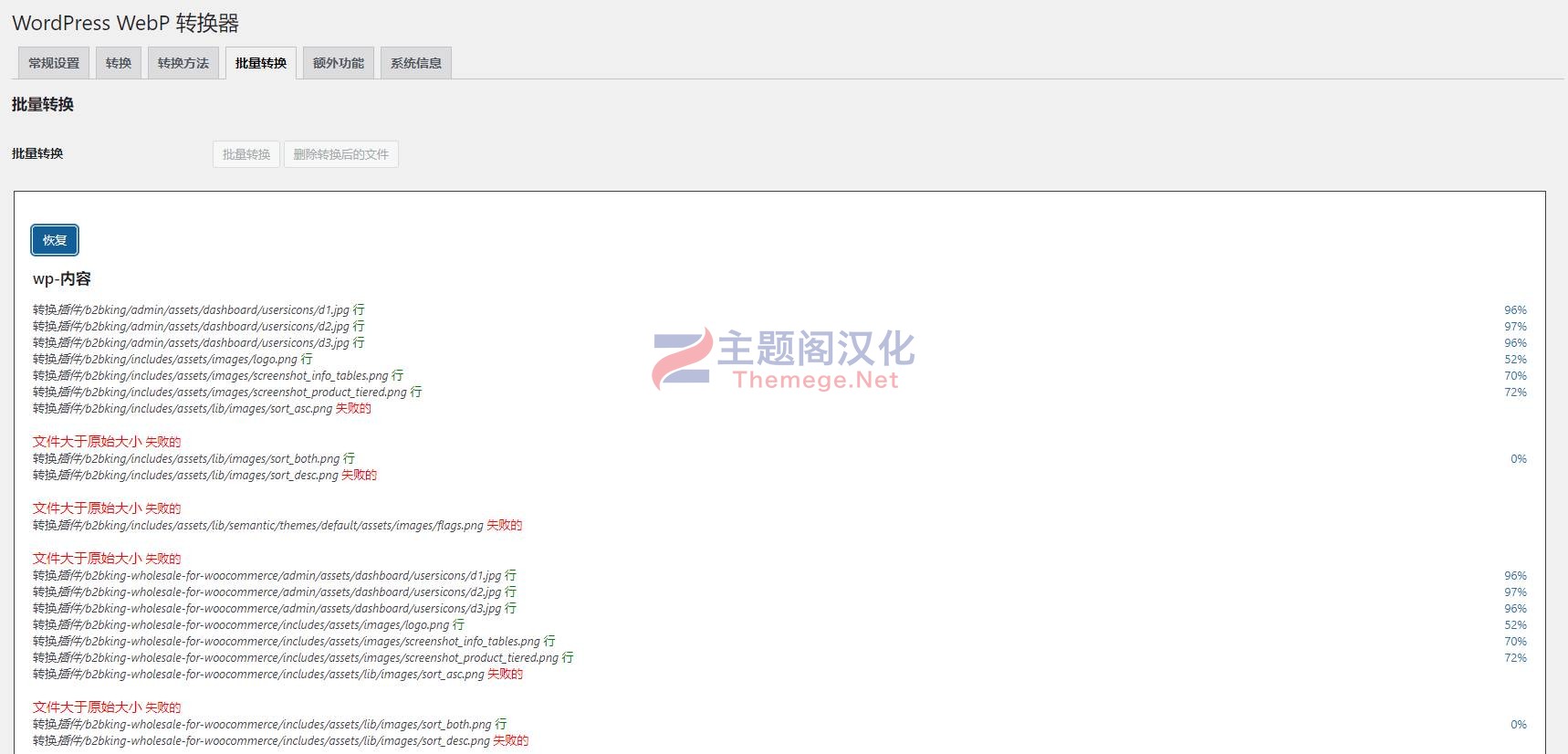Click 70% beside b2bking-wholesale-for-woocommerce screenshot_info_tables.png
Screen dimensions: 1568x754
pos(1515,642)
